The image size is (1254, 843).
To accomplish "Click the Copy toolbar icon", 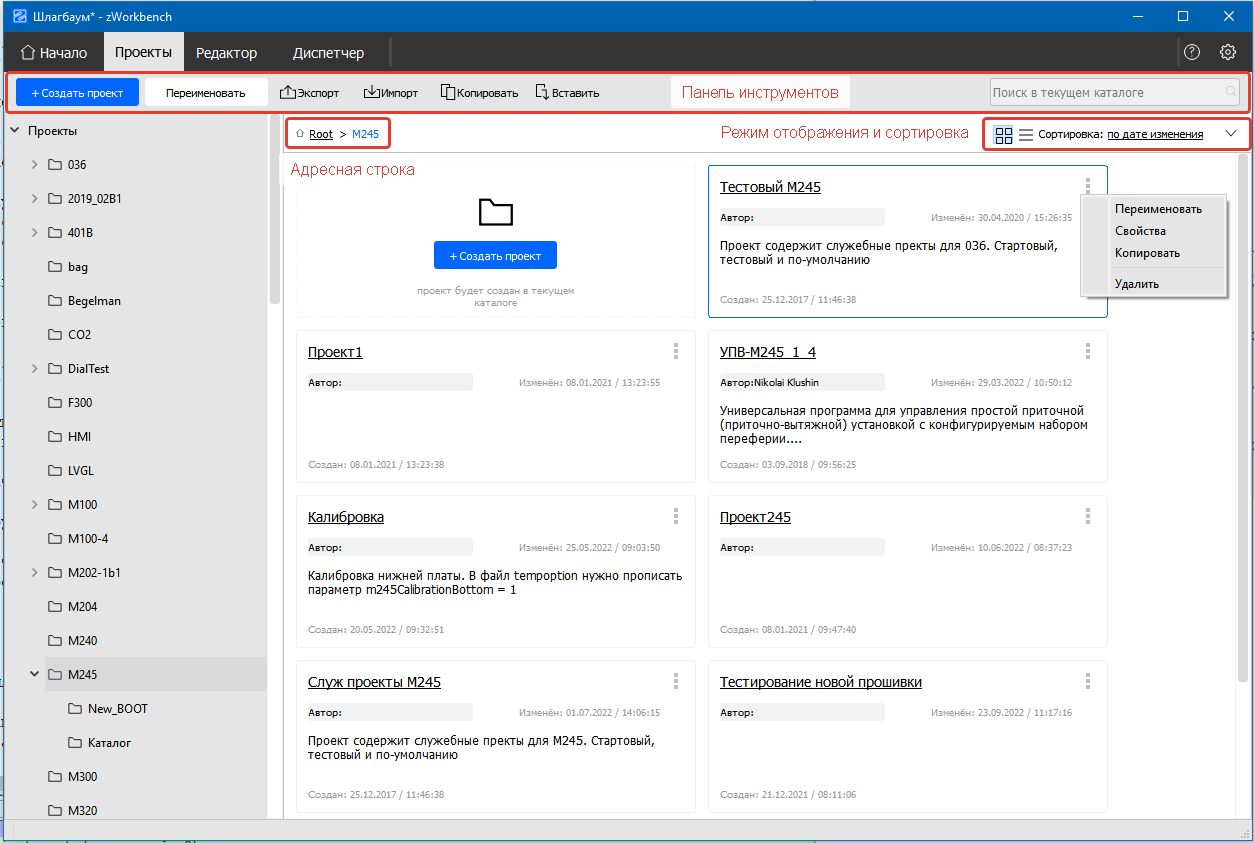I will pos(448,93).
